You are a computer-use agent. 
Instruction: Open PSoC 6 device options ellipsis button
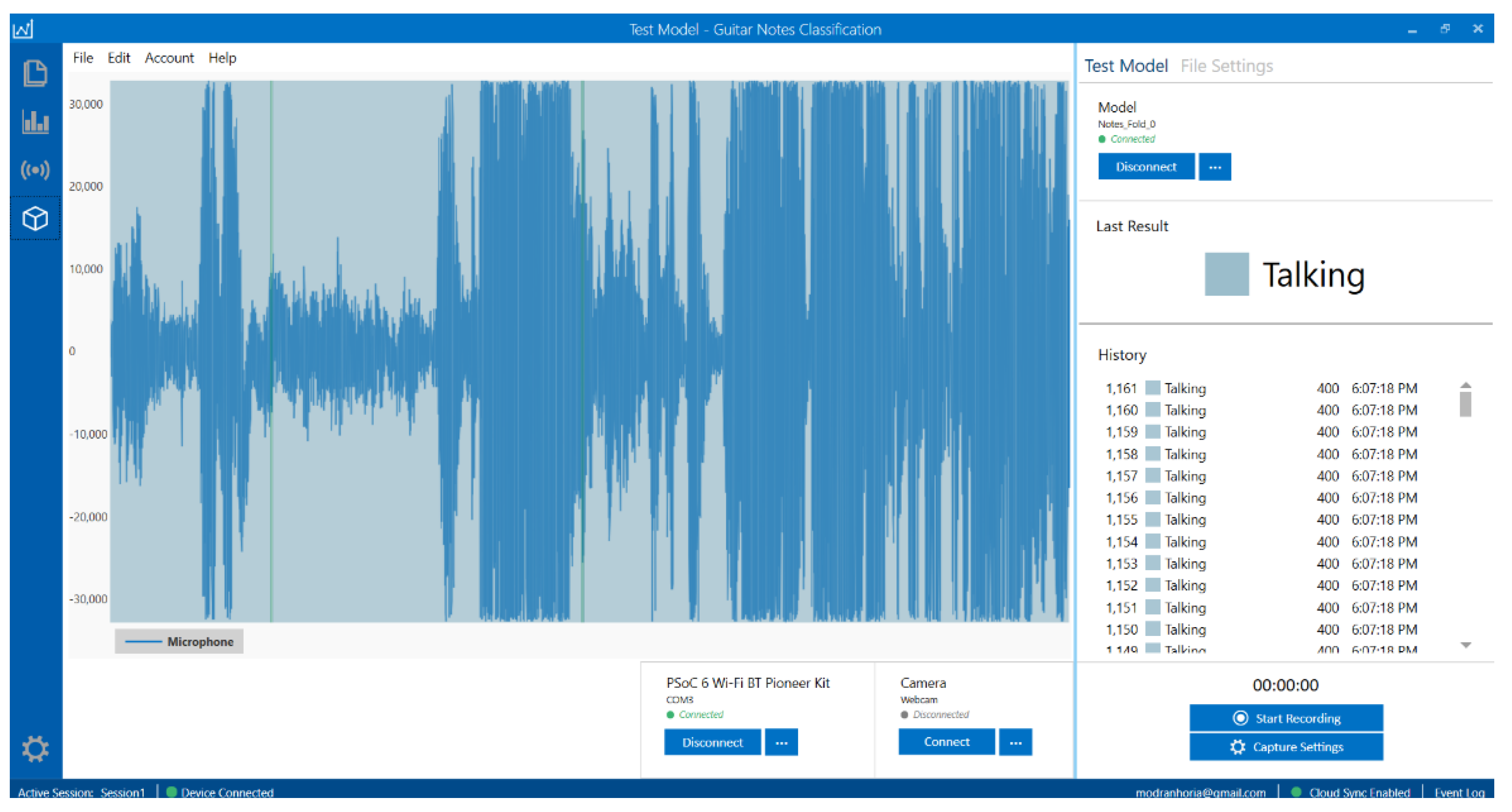tap(781, 743)
